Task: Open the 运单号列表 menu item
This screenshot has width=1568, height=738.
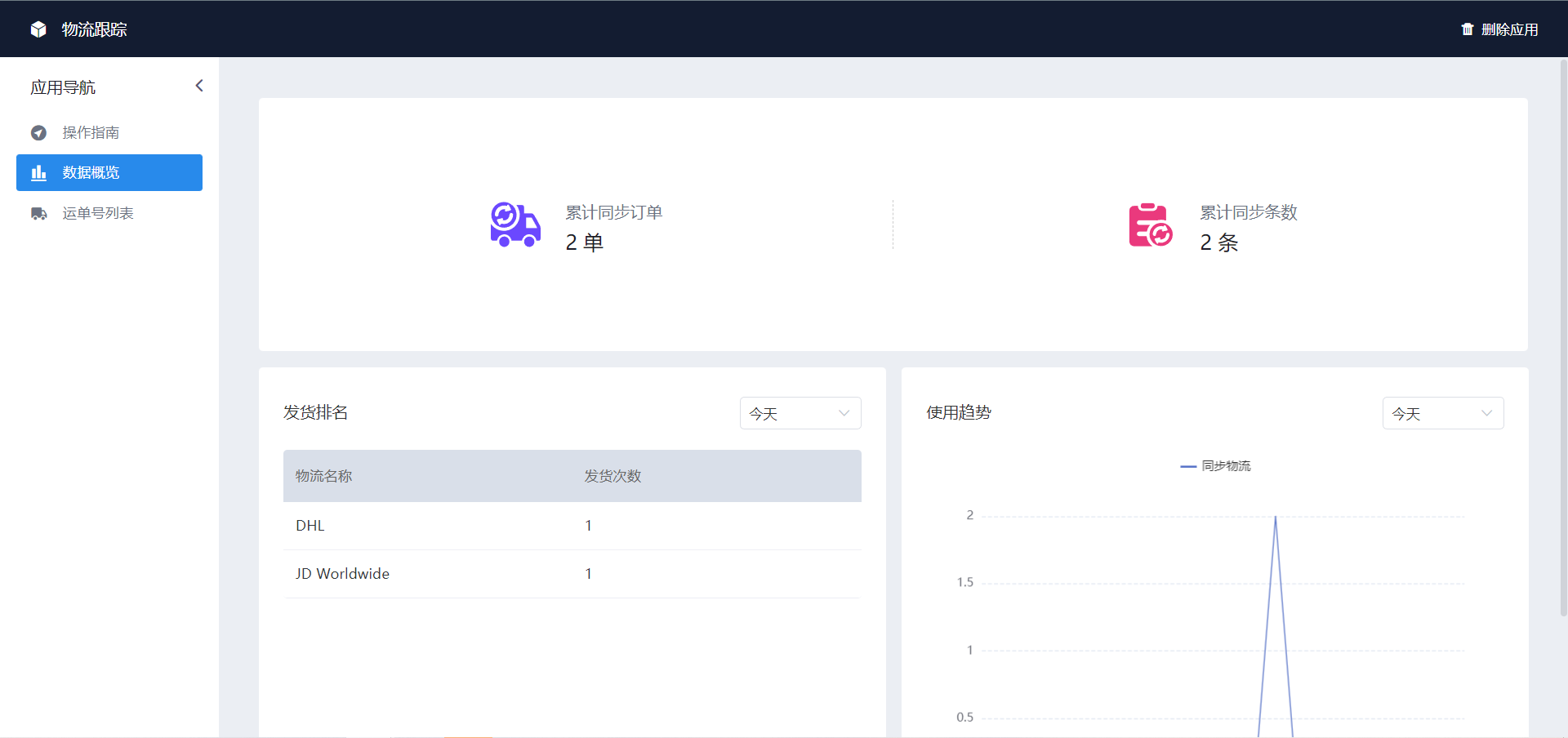Action: (109, 213)
